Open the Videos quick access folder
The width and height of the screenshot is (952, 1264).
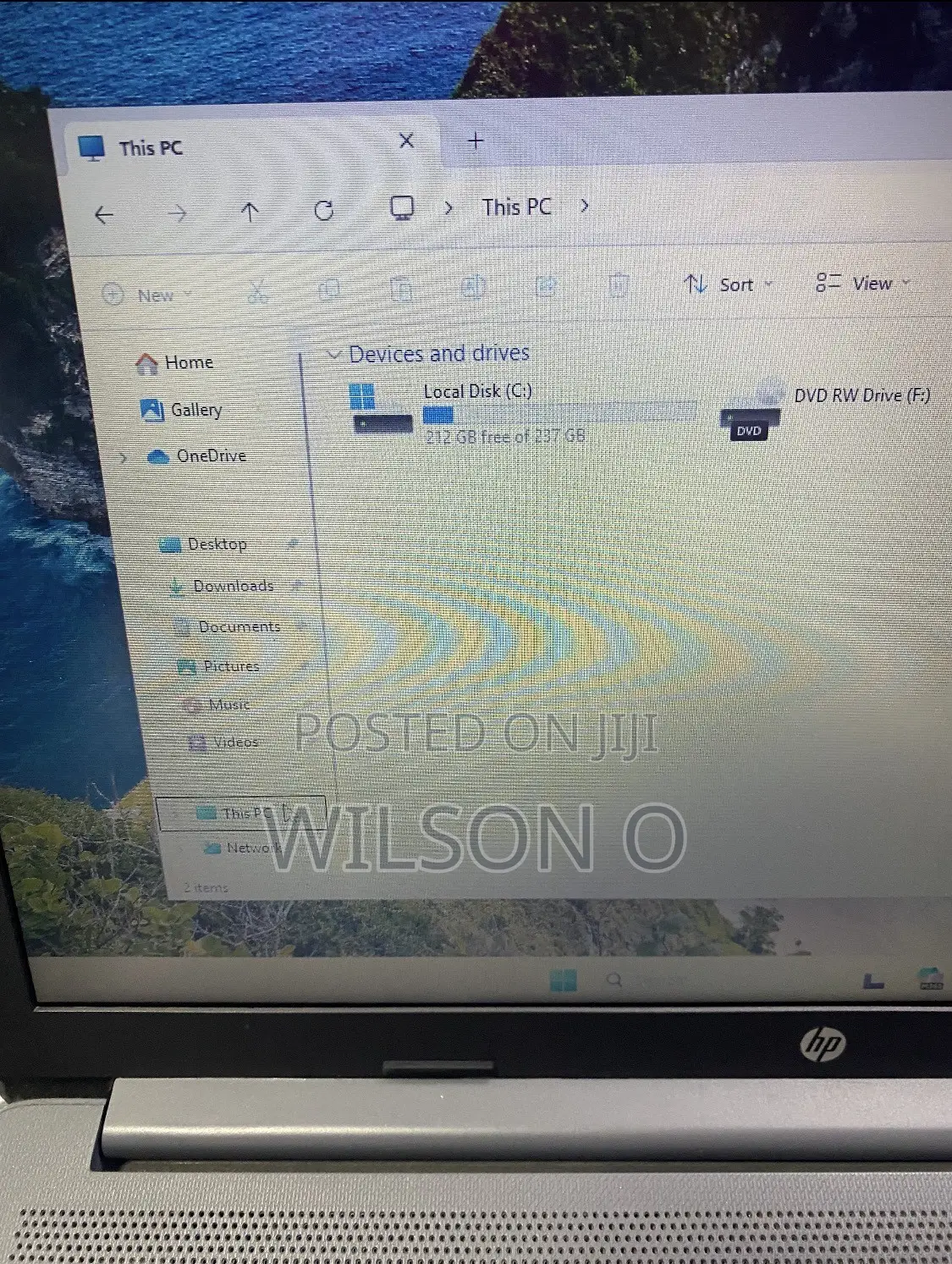pos(223,742)
